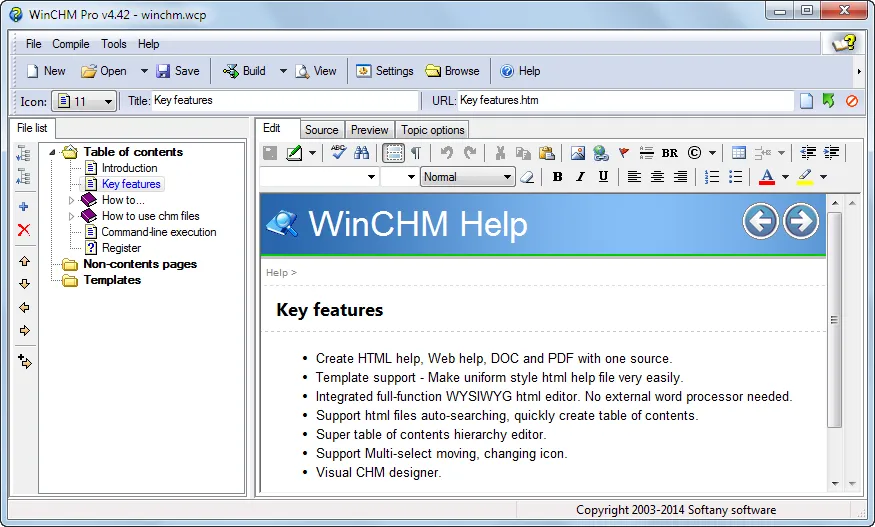Viewport: 875px width, 527px height.
Task: Open the dropdown beside the pencil icon
Action: [x=312, y=153]
